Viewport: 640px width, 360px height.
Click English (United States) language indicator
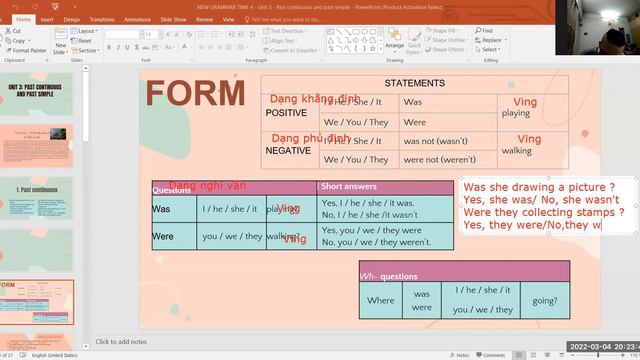click(x=55, y=356)
